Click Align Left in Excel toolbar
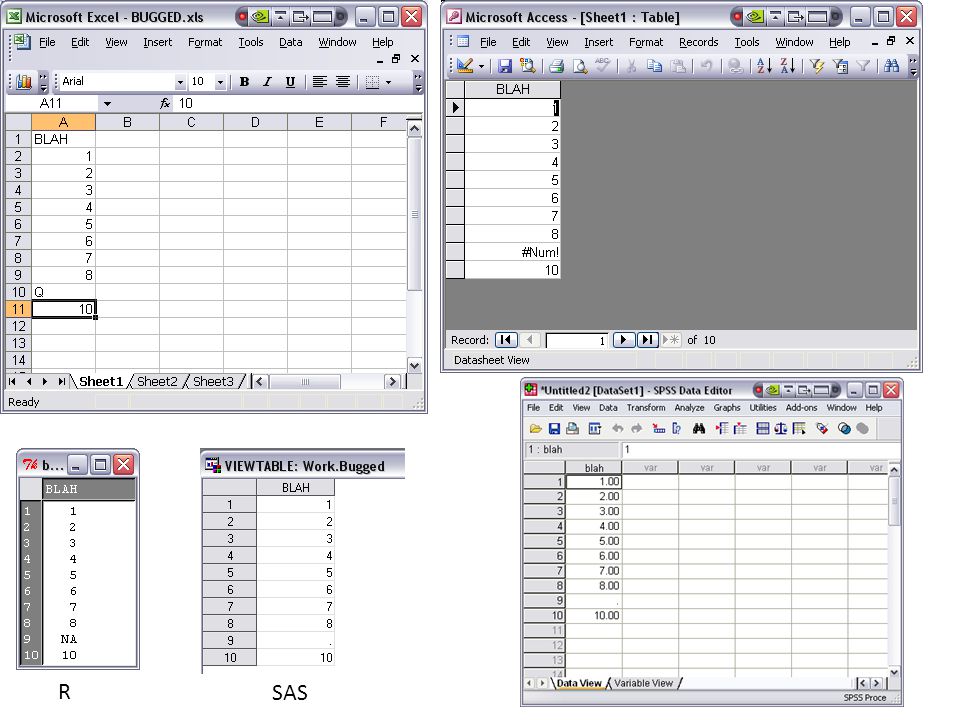 (x=320, y=81)
